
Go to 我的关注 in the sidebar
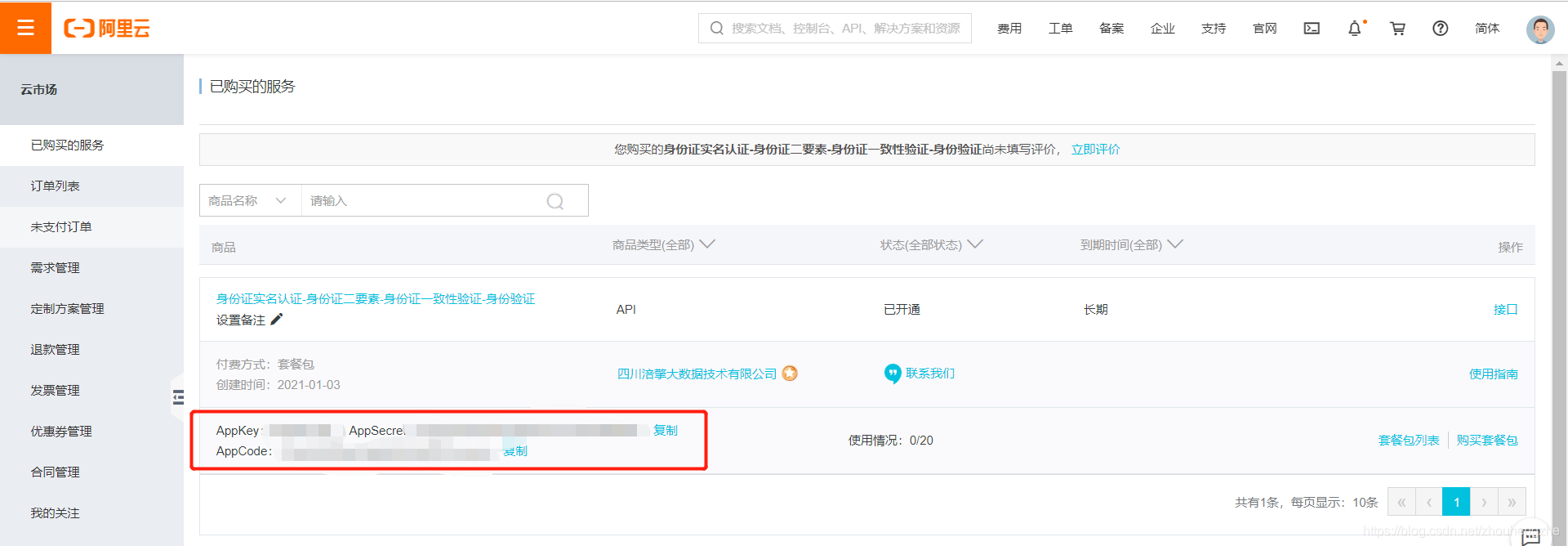click(91, 513)
